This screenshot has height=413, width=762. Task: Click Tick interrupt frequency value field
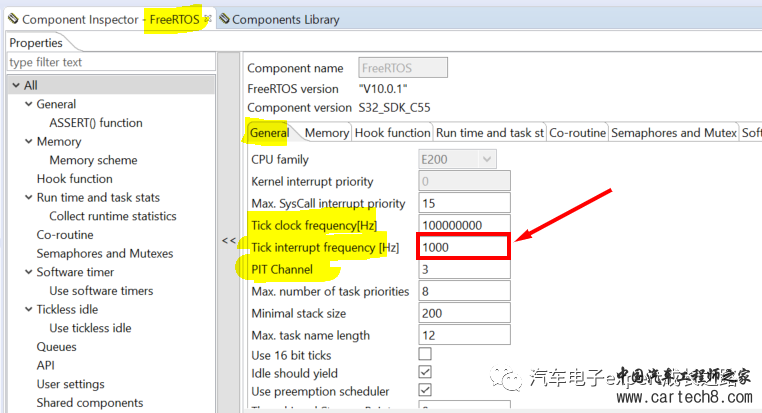(x=463, y=247)
